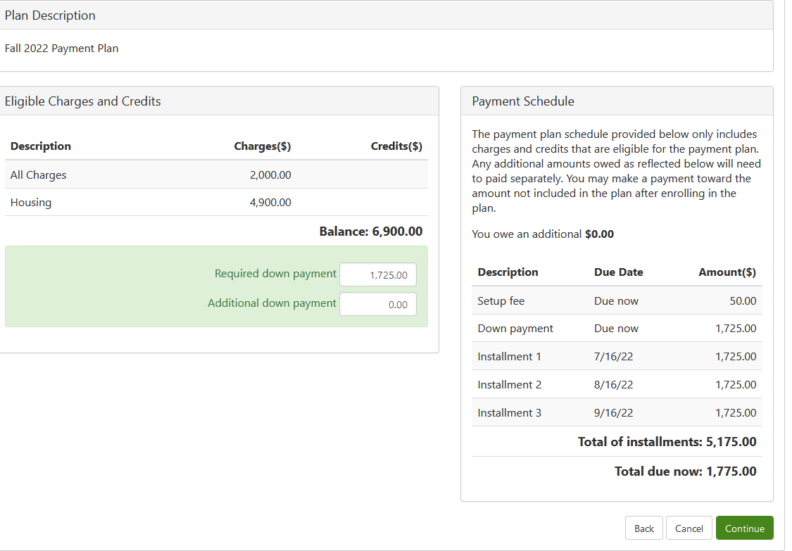Image resolution: width=792 pixels, height=551 pixels.
Task: Click the Additional down payment input
Action: [378, 305]
